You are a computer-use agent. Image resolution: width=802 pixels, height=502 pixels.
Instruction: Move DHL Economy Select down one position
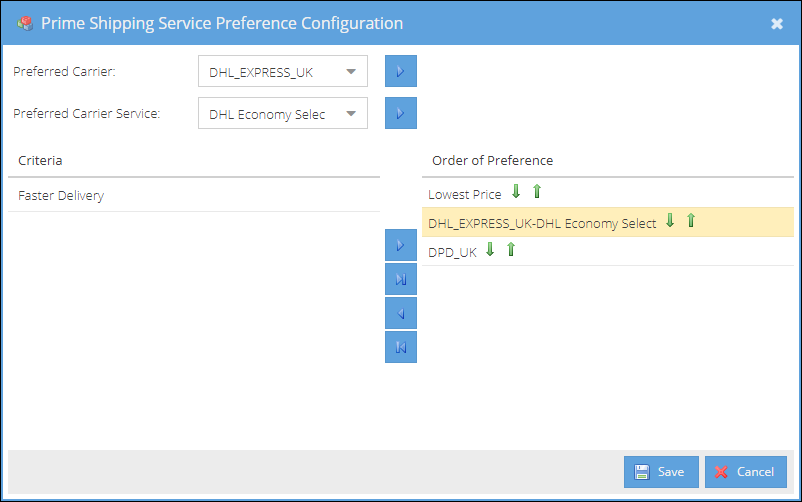tap(670, 221)
